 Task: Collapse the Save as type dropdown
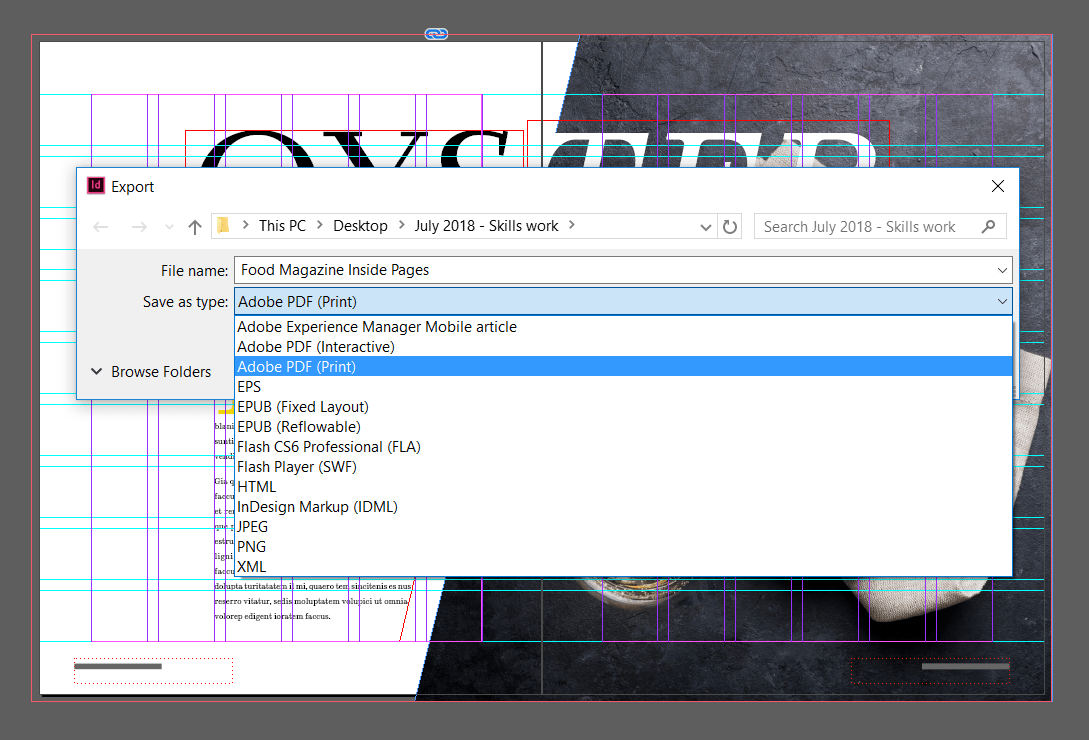(1002, 302)
